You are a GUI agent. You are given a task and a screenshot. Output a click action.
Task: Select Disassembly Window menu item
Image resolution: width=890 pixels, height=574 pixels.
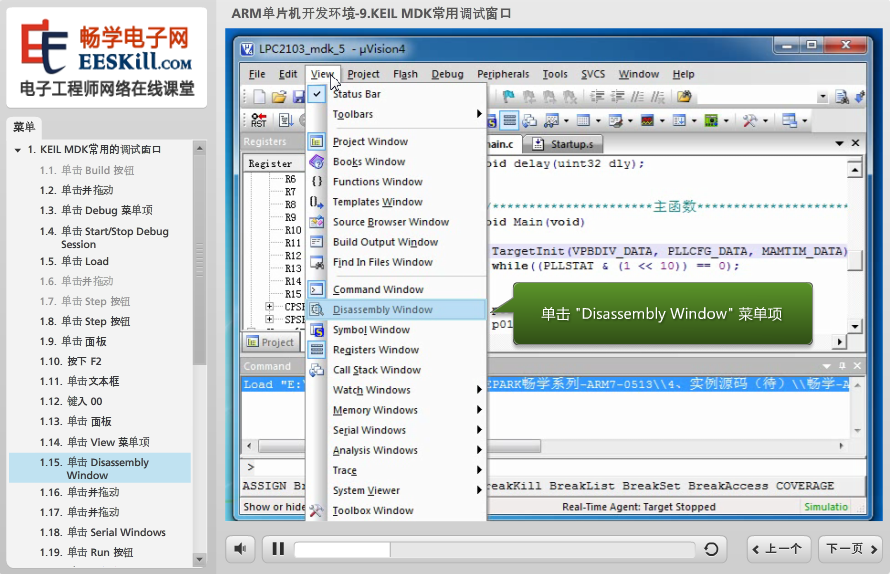click(396, 309)
